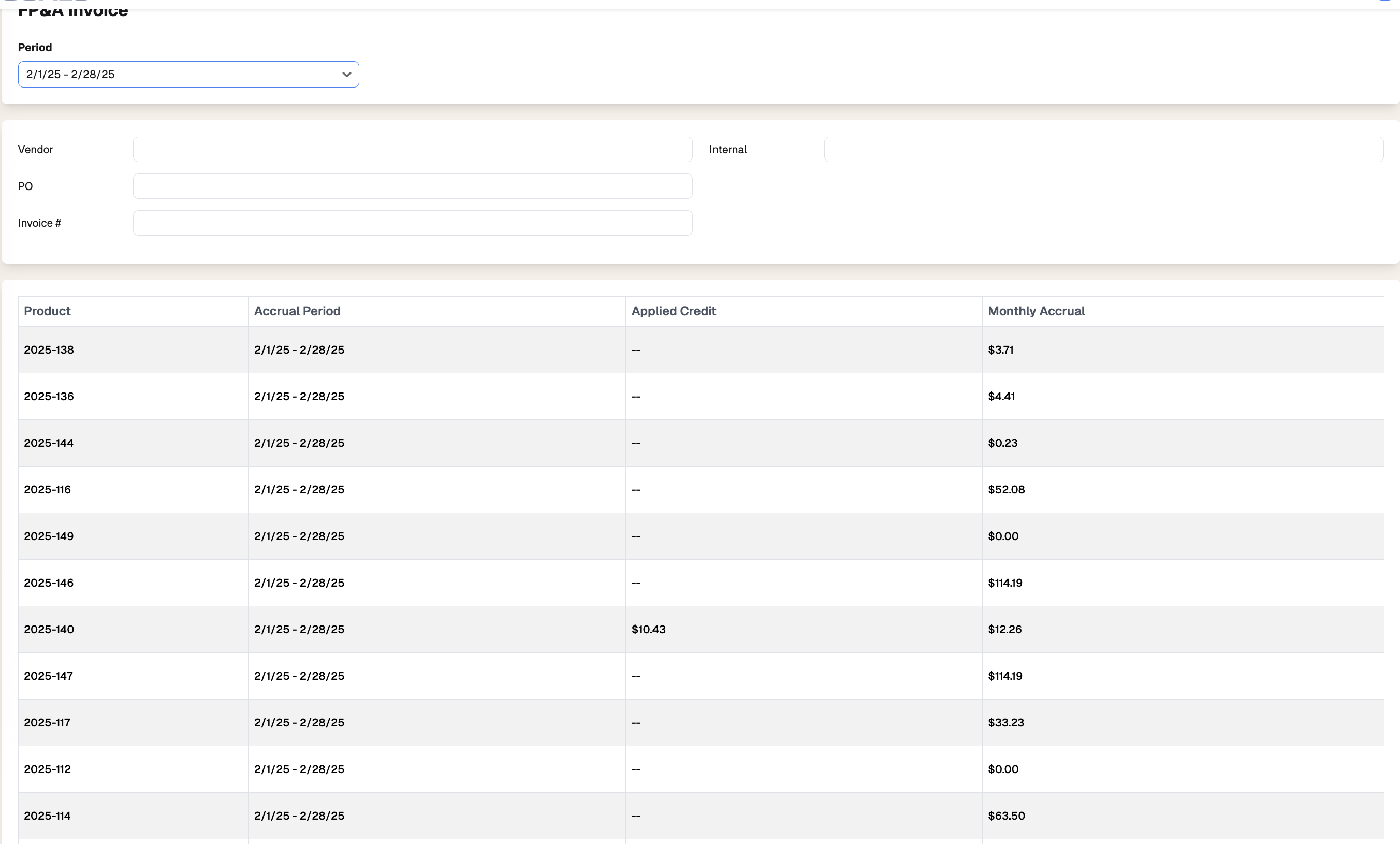Click the Internal input field
1400x844 pixels.
pyautogui.click(x=1103, y=150)
